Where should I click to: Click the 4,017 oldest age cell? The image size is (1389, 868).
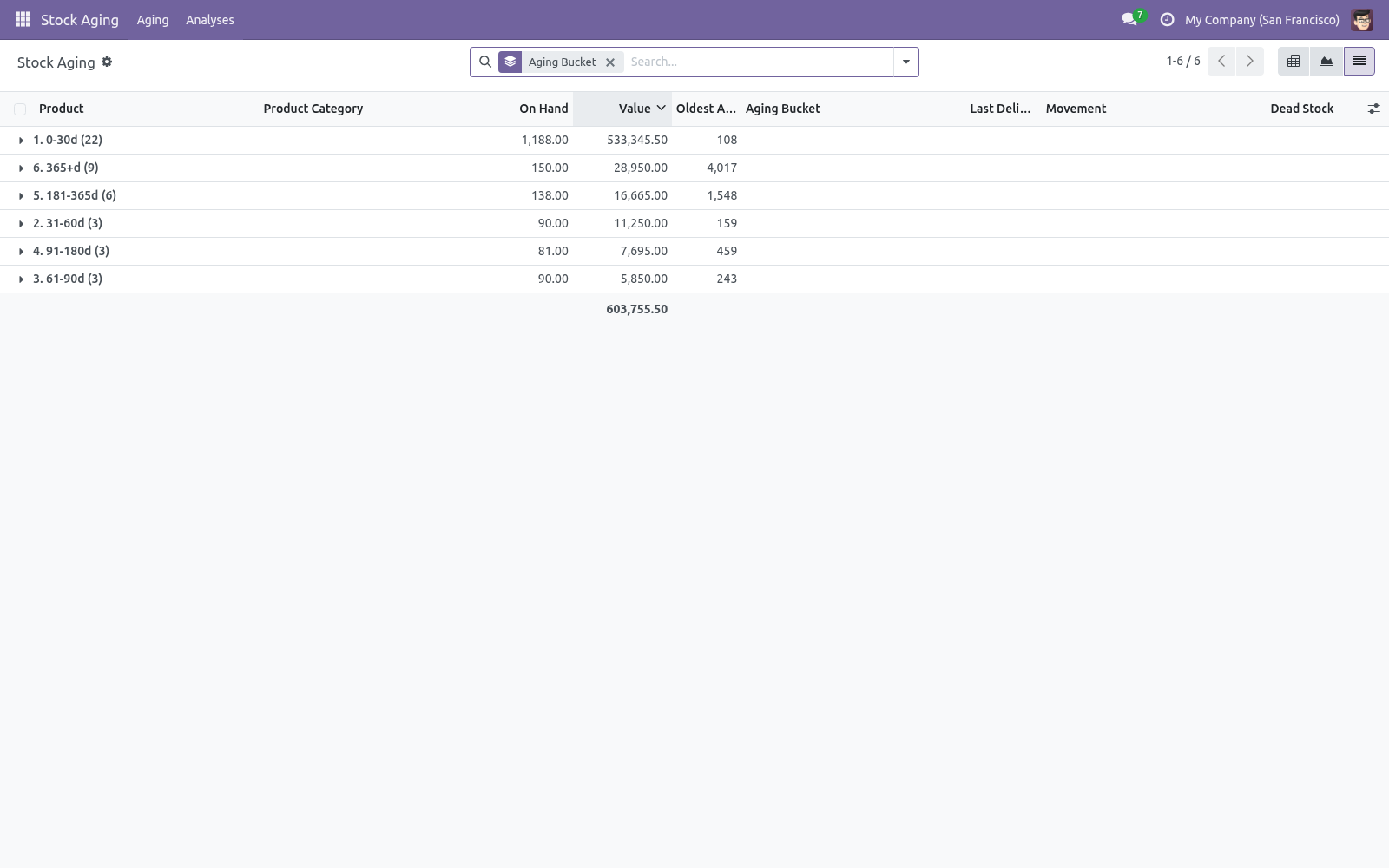722,168
